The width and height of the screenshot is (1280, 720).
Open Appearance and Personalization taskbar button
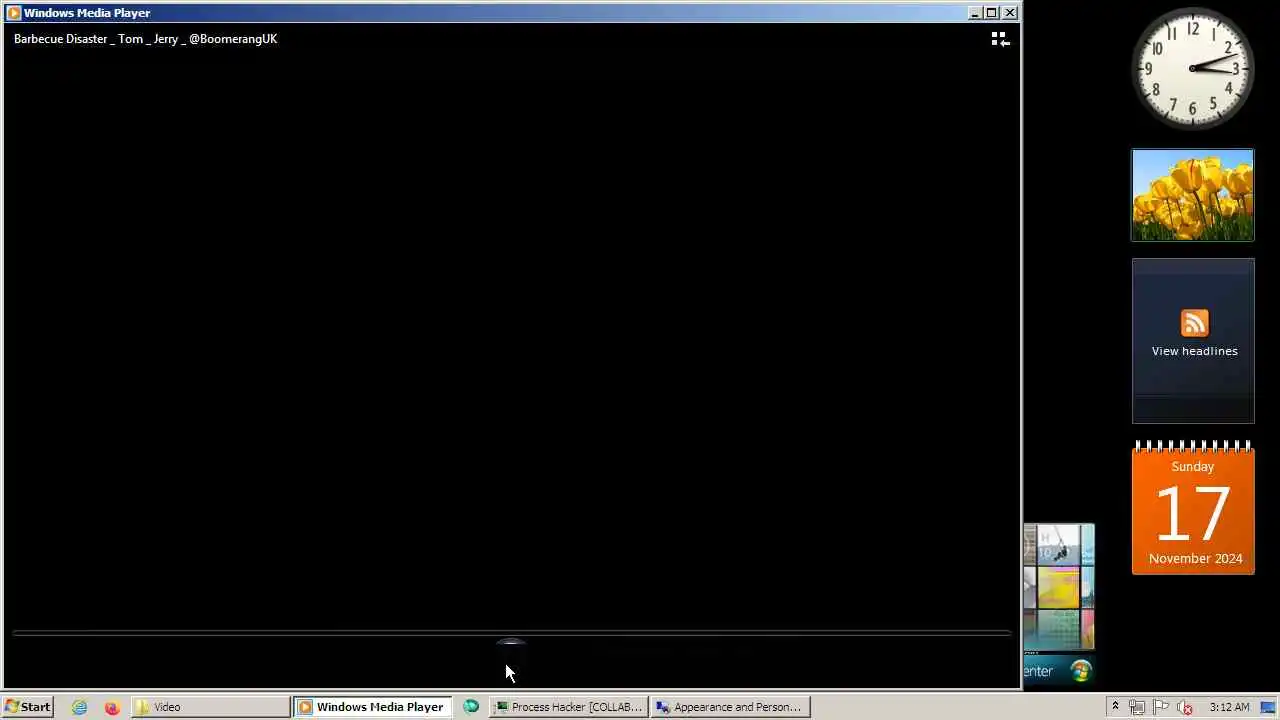point(730,707)
